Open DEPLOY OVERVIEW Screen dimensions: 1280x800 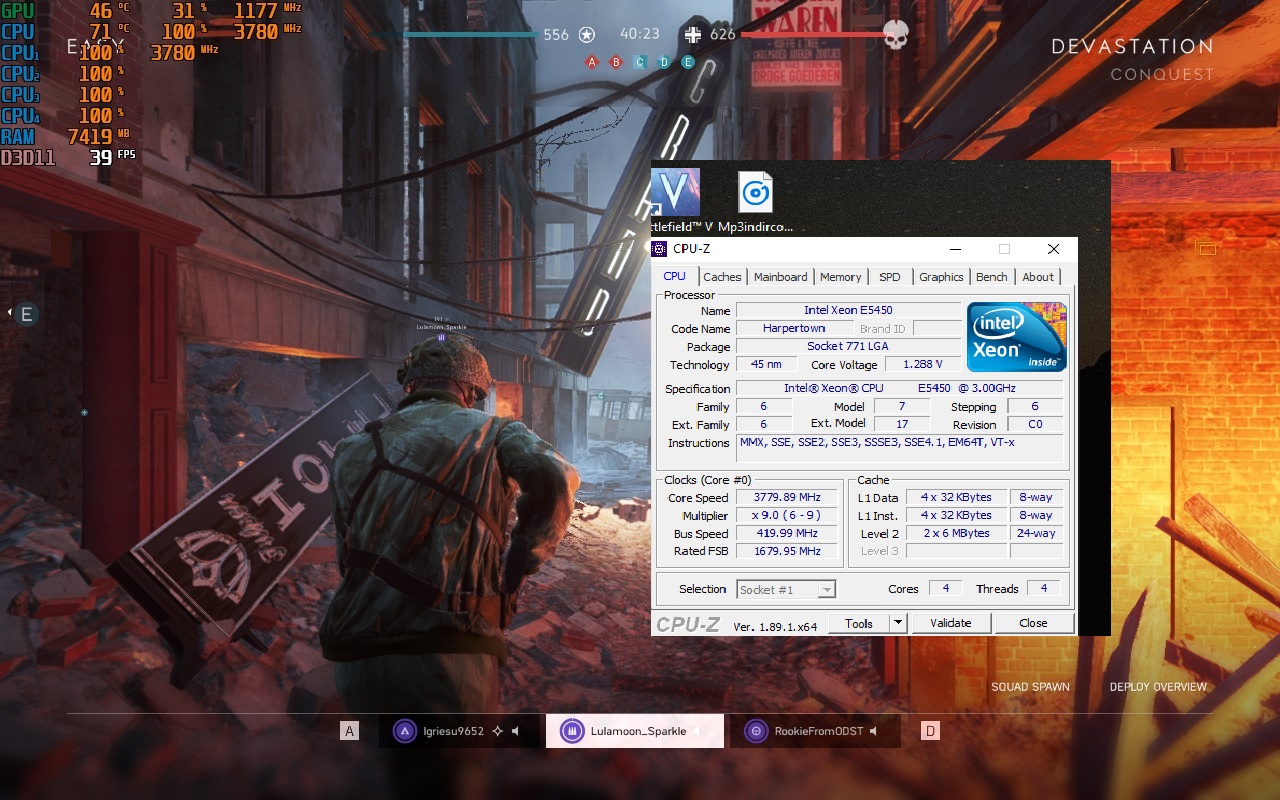1158,687
